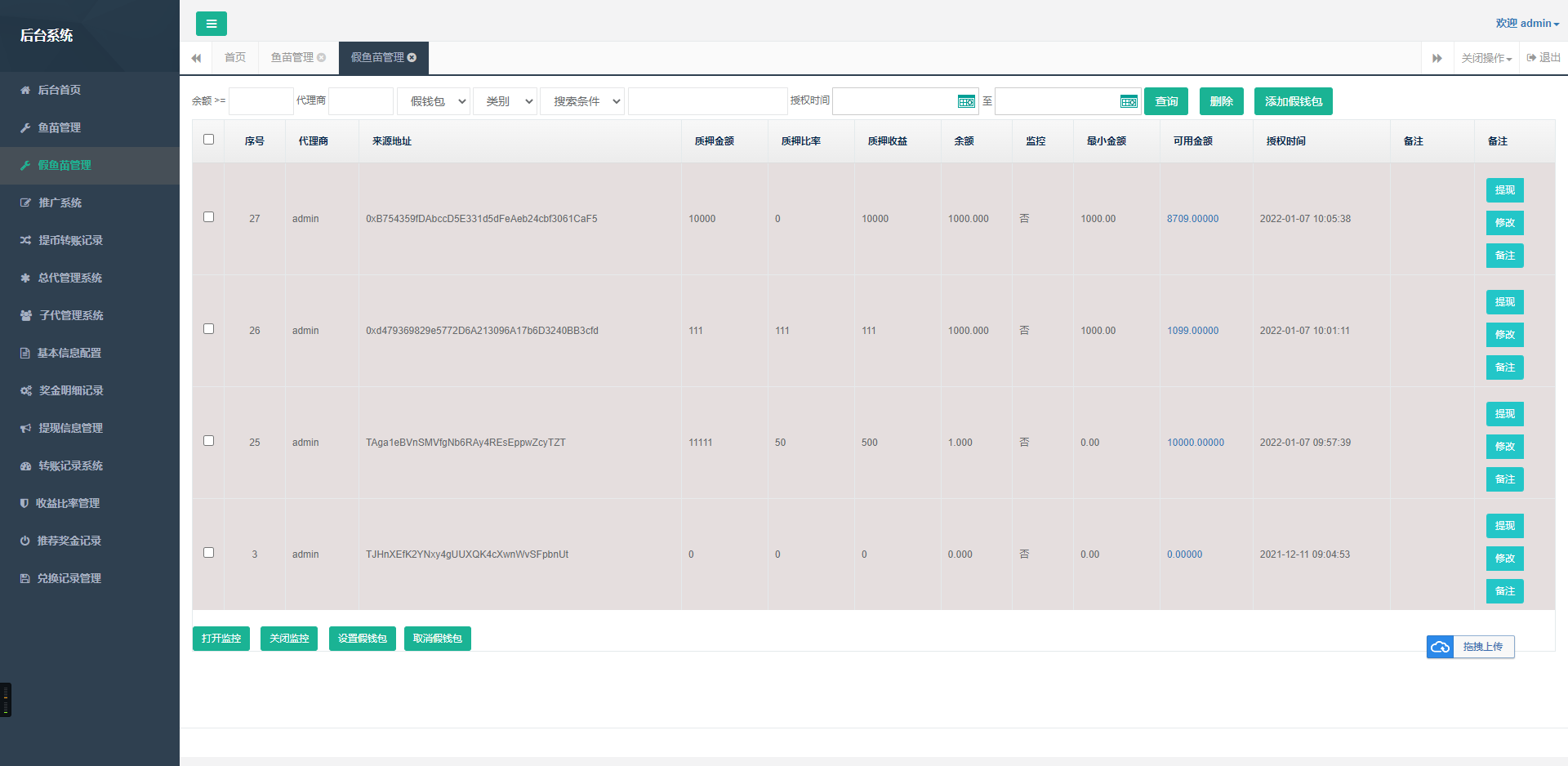Check the checkbox for row number 25
Image resolution: width=1568 pixels, height=766 pixels.
click(x=209, y=441)
